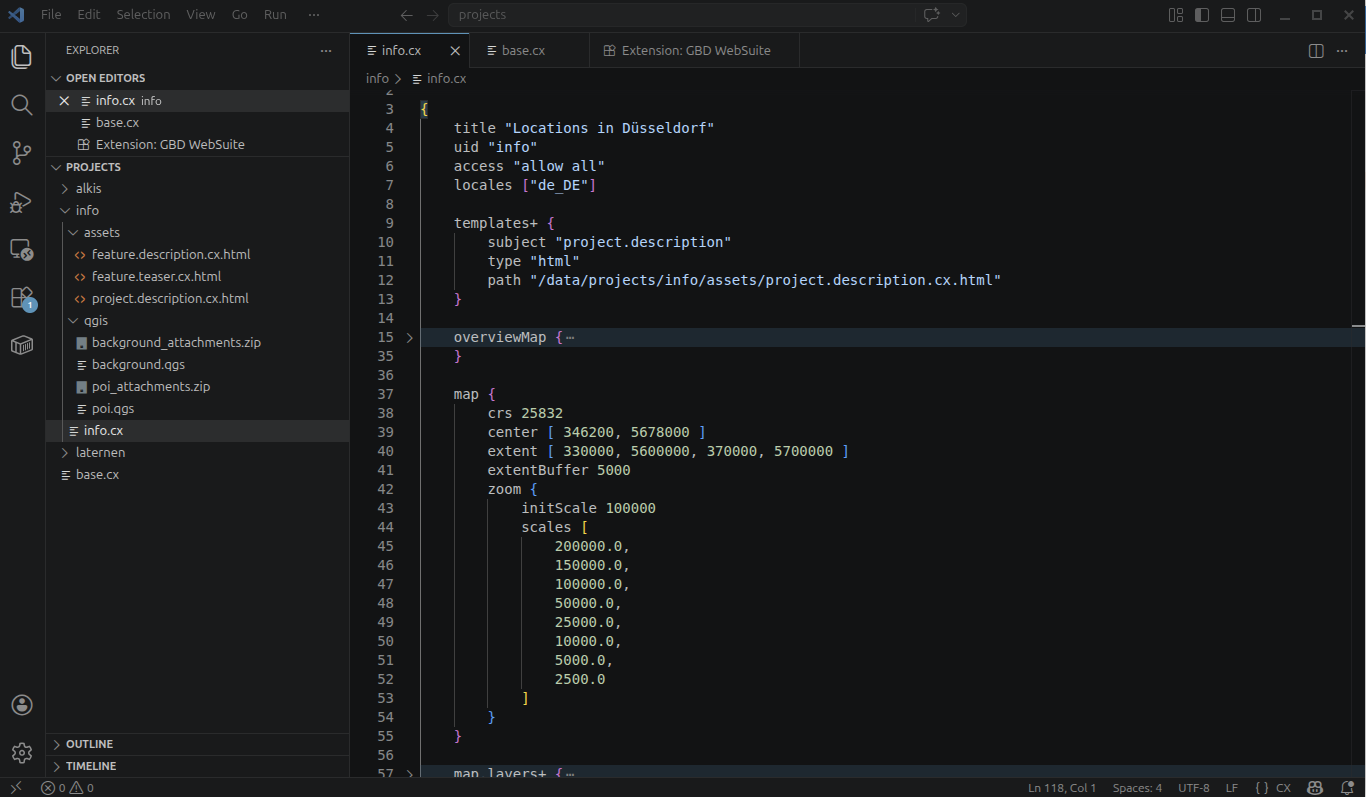Open the Selection menu
This screenshot has width=1366, height=797.
click(143, 15)
